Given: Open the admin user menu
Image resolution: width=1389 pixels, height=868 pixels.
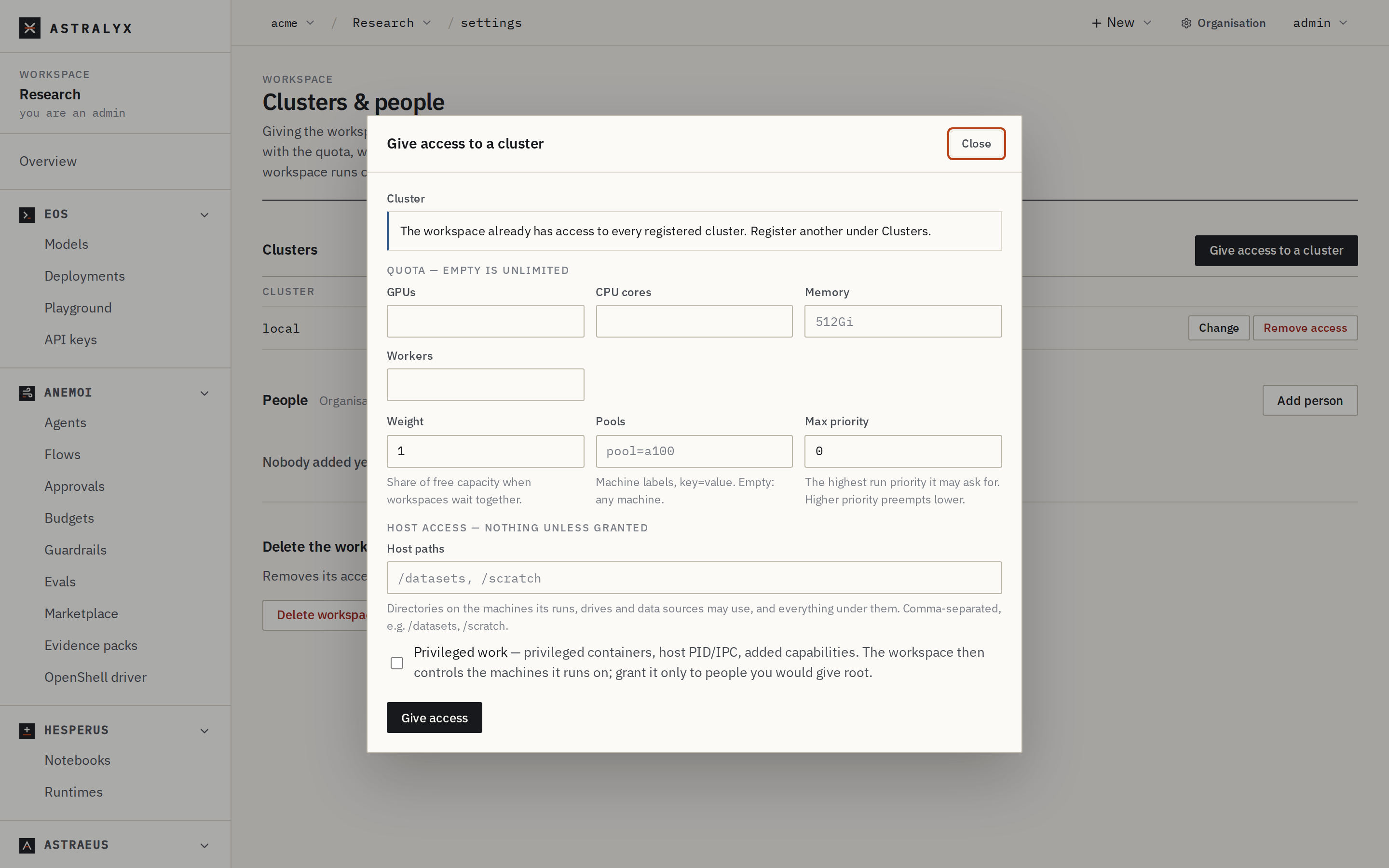Looking at the screenshot, I should coord(1320,23).
